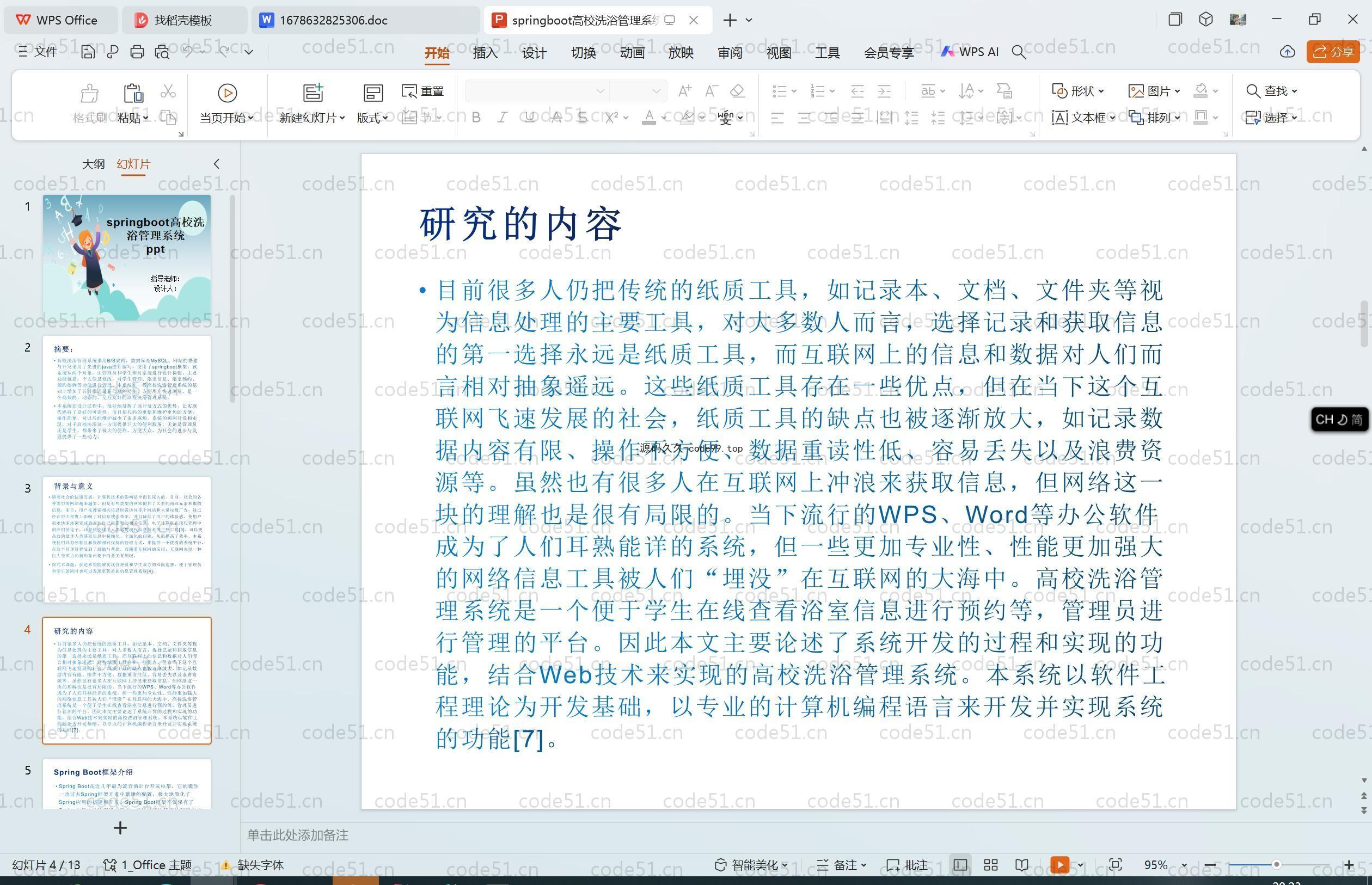The width and height of the screenshot is (1372, 885).
Task: Collapse the slide thumbnail panel
Action: click(x=217, y=164)
